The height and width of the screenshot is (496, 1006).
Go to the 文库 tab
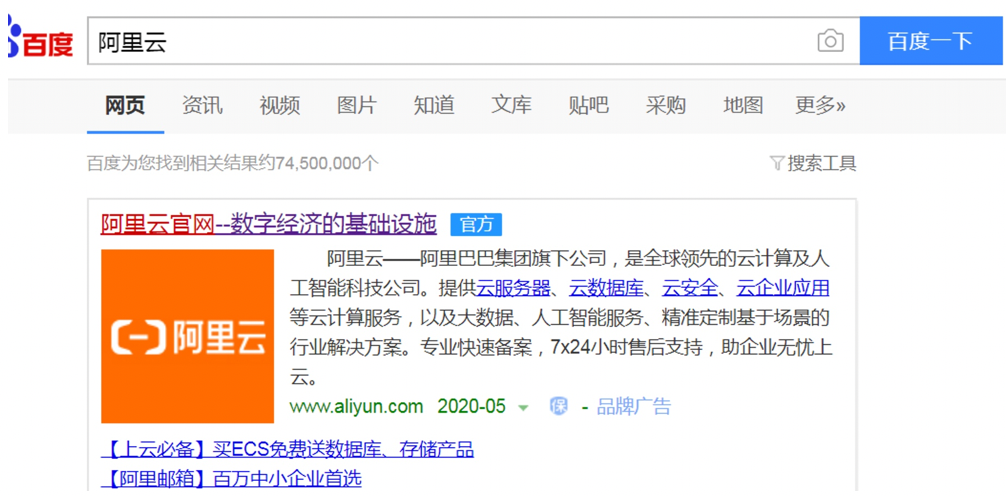[x=511, y=105]
